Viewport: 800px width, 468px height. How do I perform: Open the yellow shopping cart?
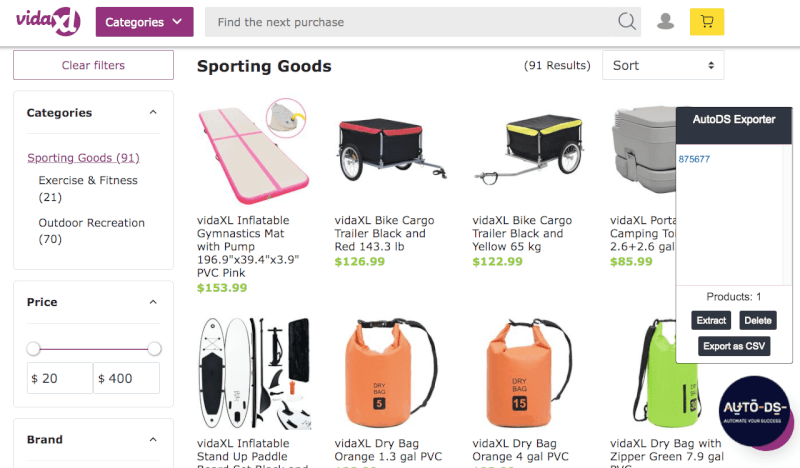(x=707, y=21)
